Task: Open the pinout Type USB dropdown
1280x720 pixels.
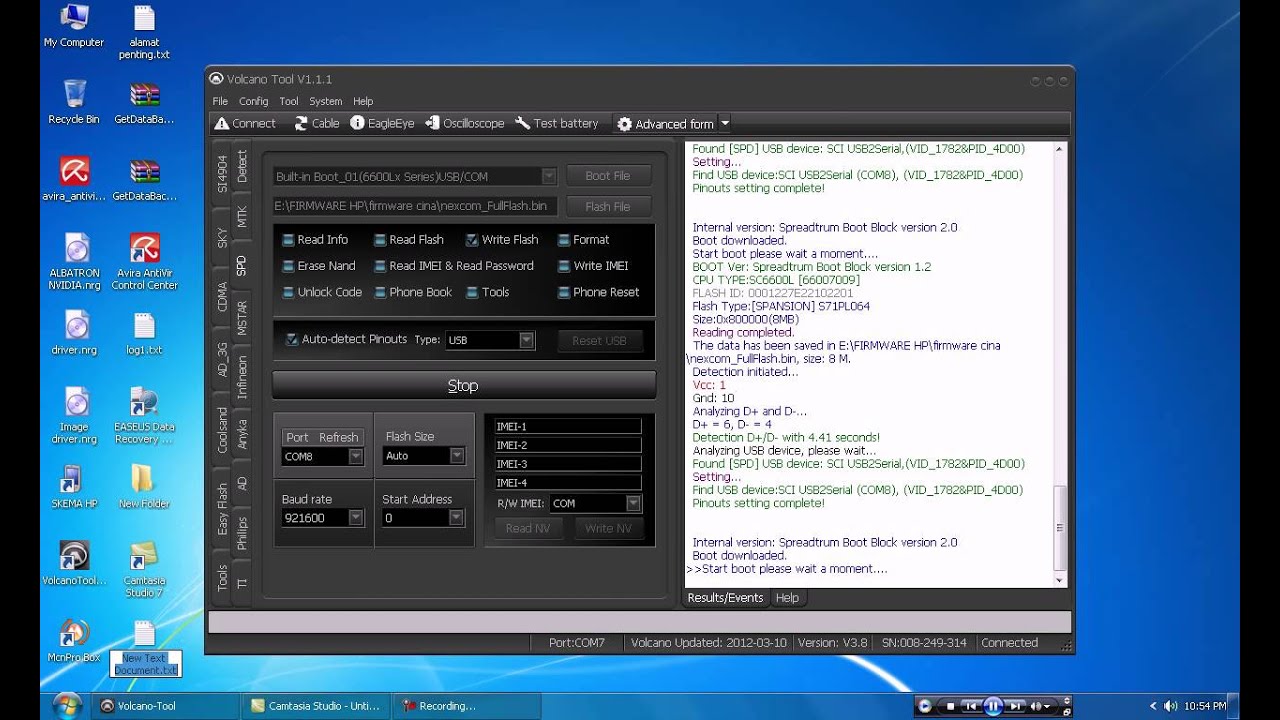Action: (x=526, y=340)
